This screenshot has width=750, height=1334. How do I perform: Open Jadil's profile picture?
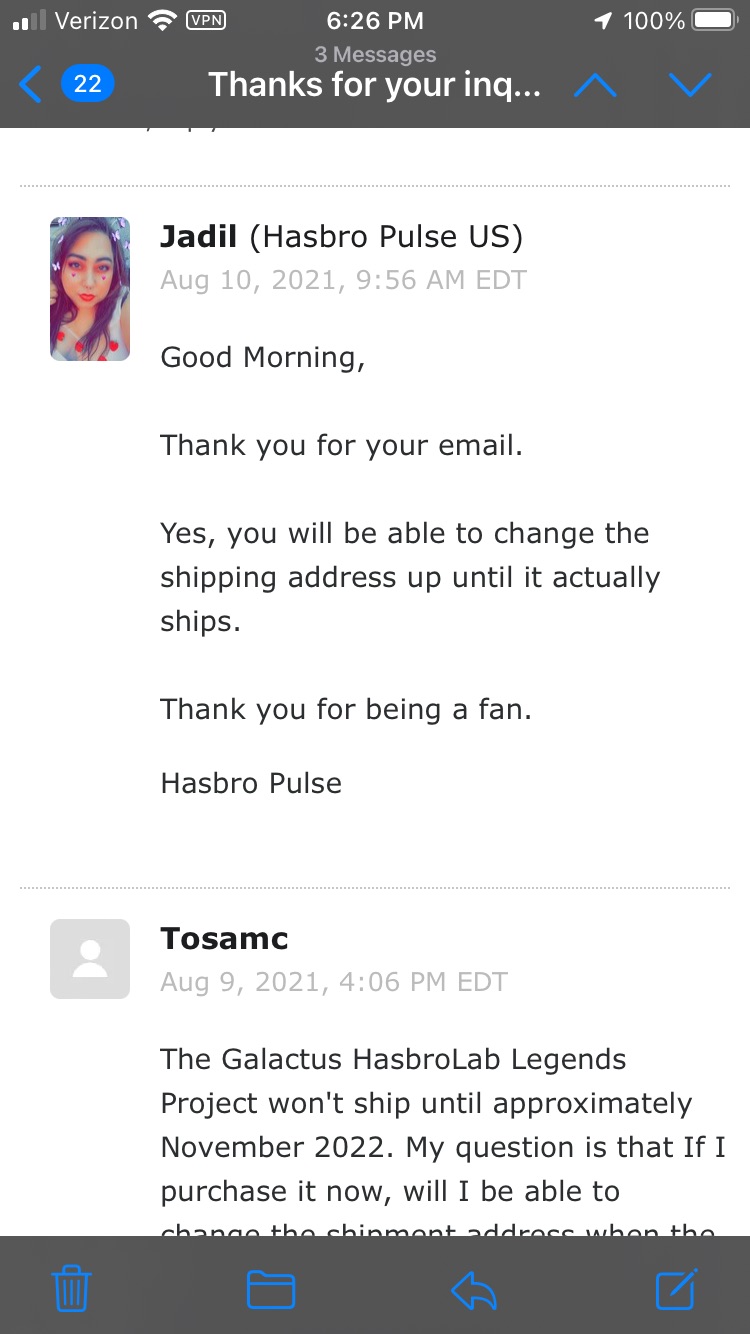tap(90, 289)
